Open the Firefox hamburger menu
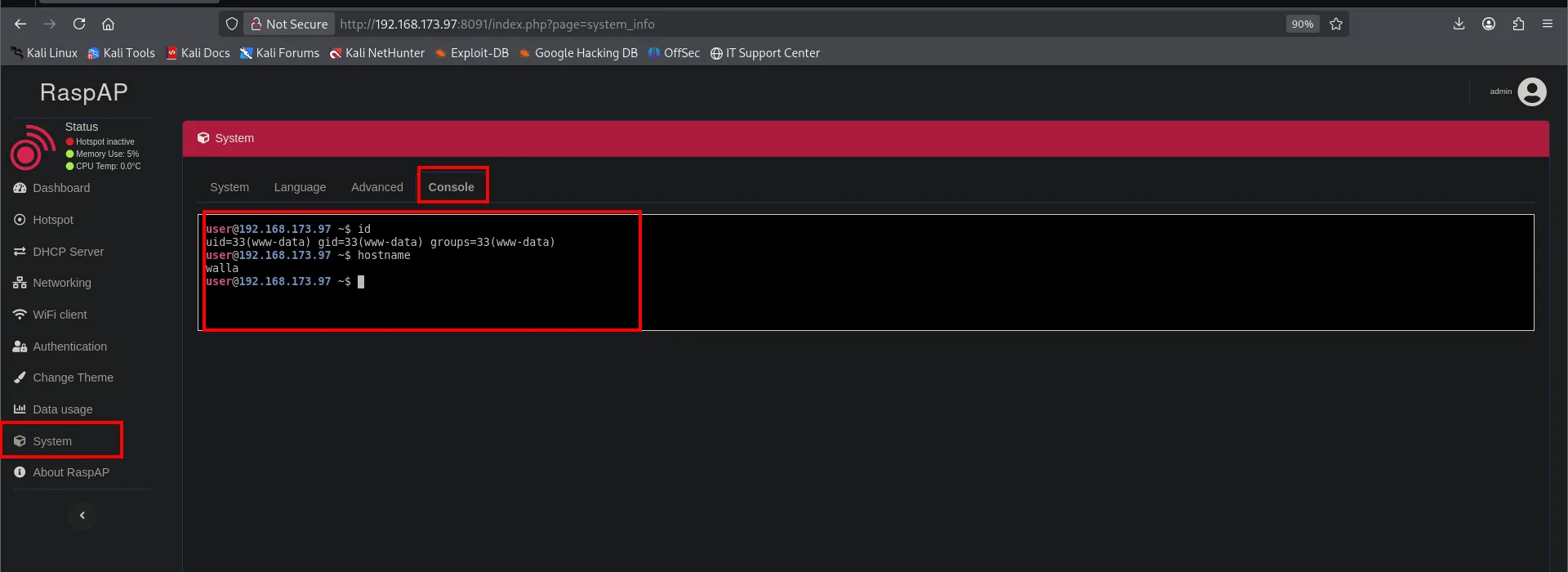This screenshot has width=1568, height=572. click(x=1548, y=25)
